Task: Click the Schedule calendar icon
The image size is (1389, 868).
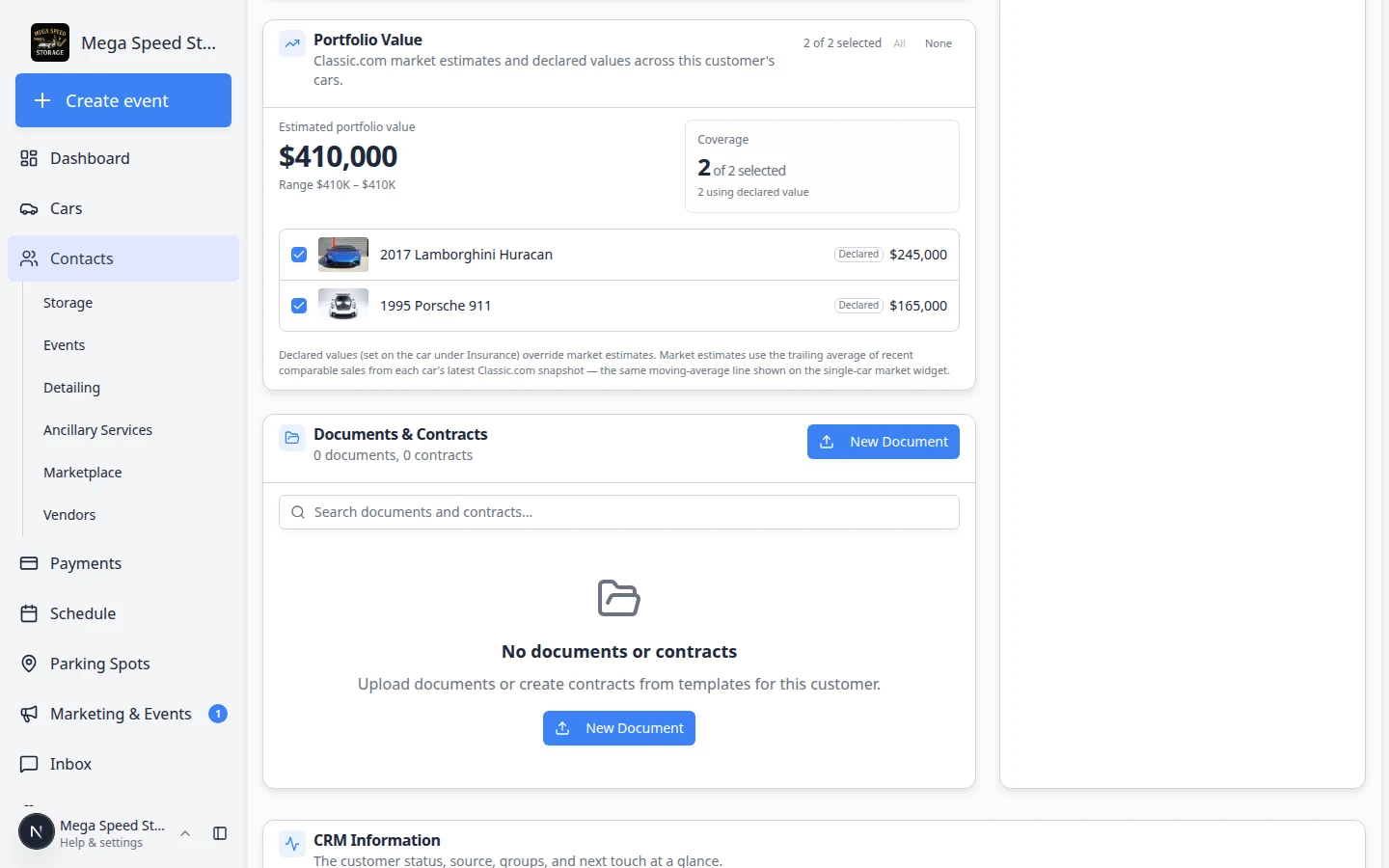Action: 29,613
